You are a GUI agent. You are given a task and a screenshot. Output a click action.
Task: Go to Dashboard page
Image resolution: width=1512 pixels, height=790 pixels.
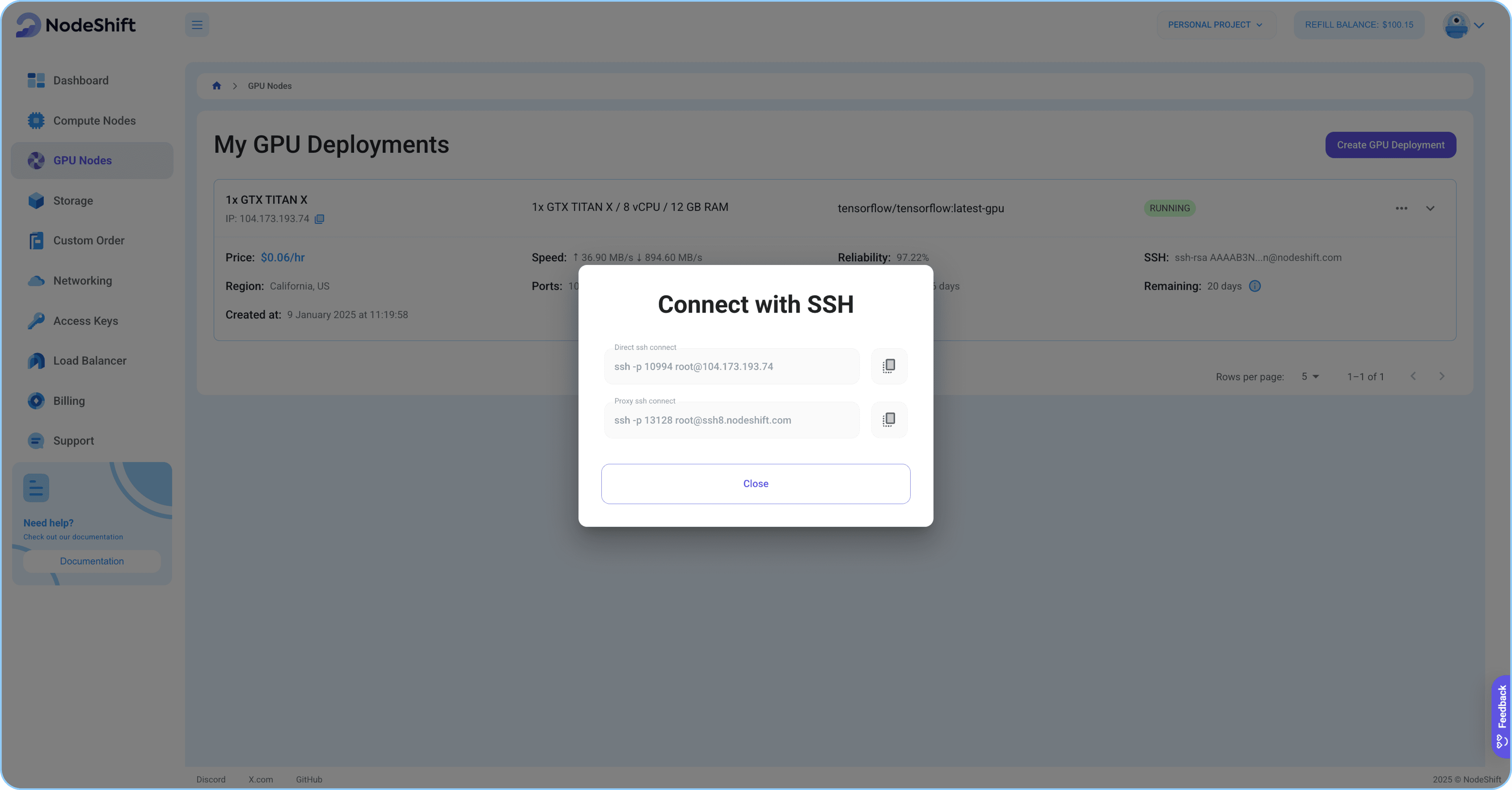[81, 80]
